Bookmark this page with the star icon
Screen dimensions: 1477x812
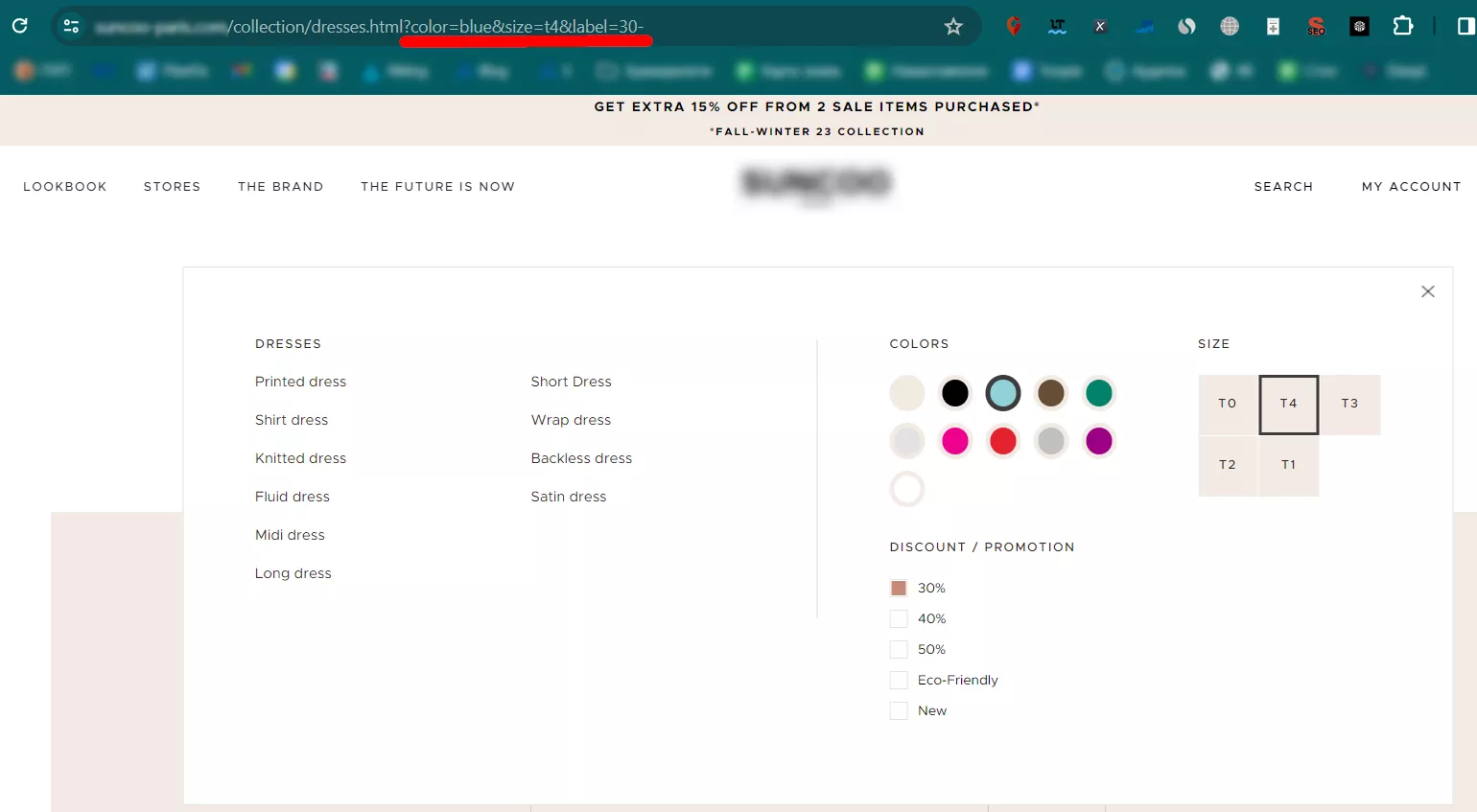(953, 27)
